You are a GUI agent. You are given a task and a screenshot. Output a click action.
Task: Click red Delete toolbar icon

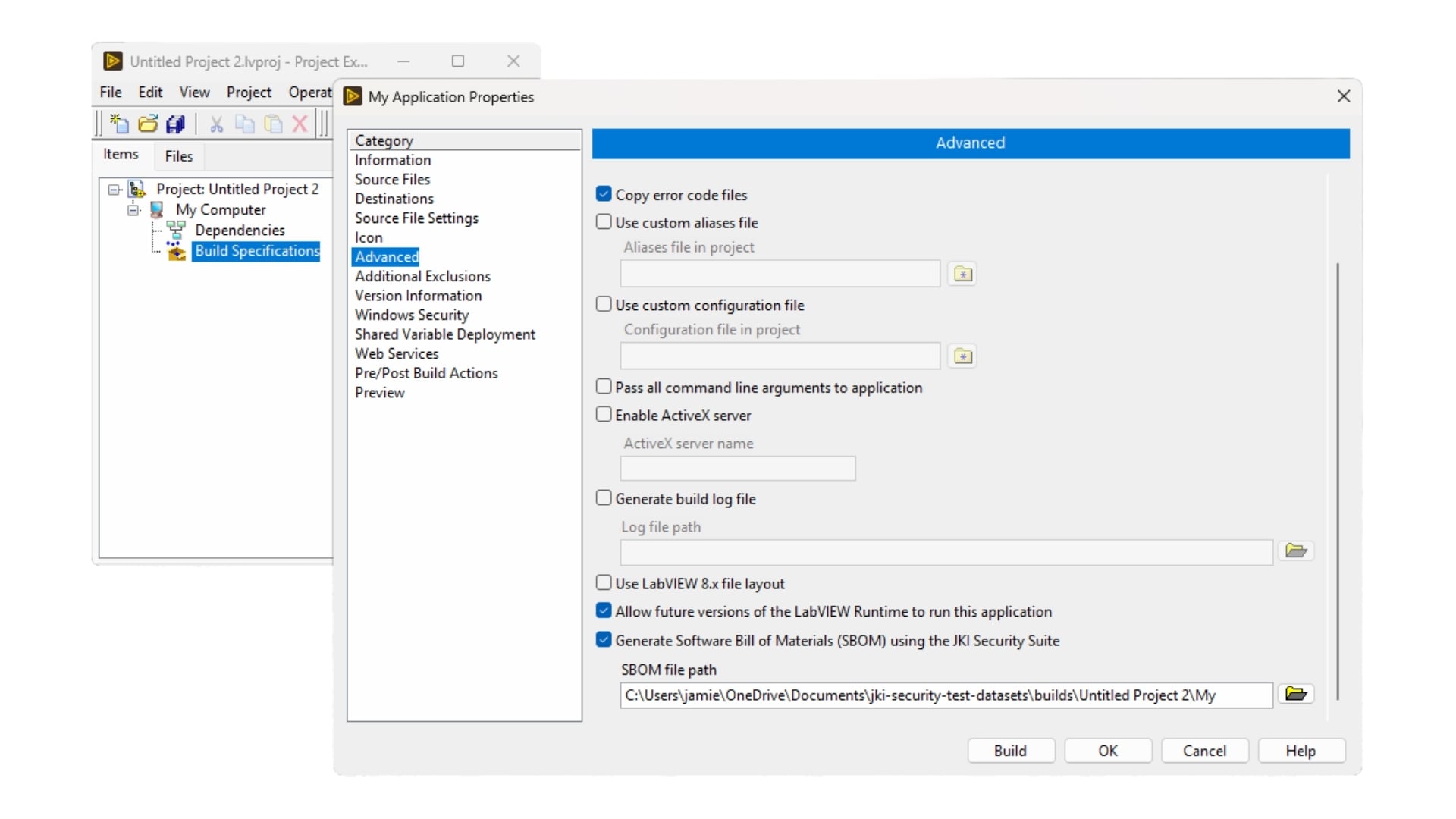click(x=300, y=124)
